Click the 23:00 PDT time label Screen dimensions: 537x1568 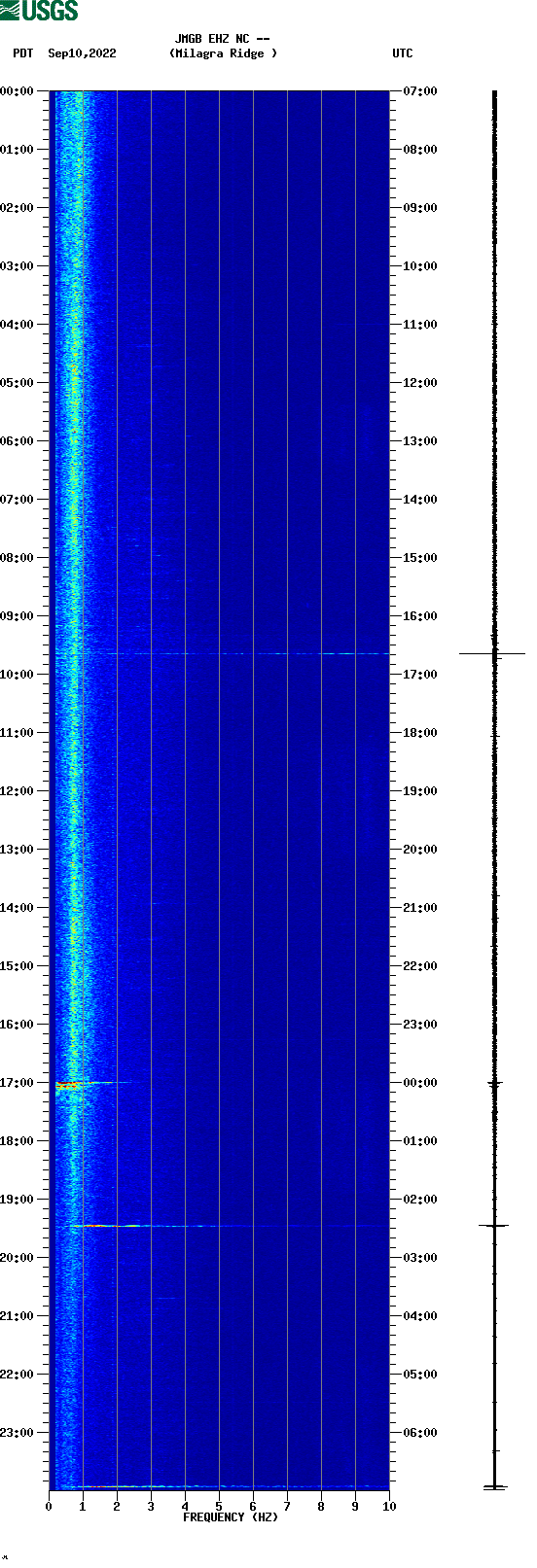17,1433
